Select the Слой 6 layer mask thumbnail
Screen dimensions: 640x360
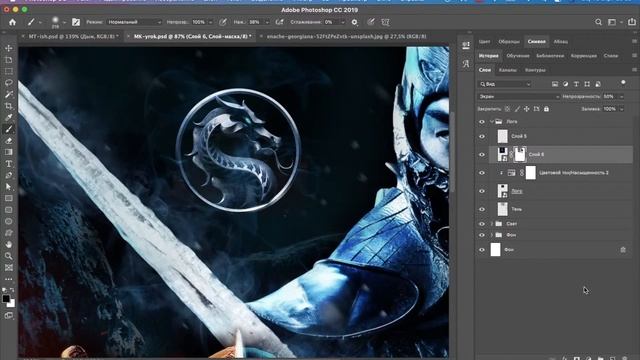pos(520,155)
